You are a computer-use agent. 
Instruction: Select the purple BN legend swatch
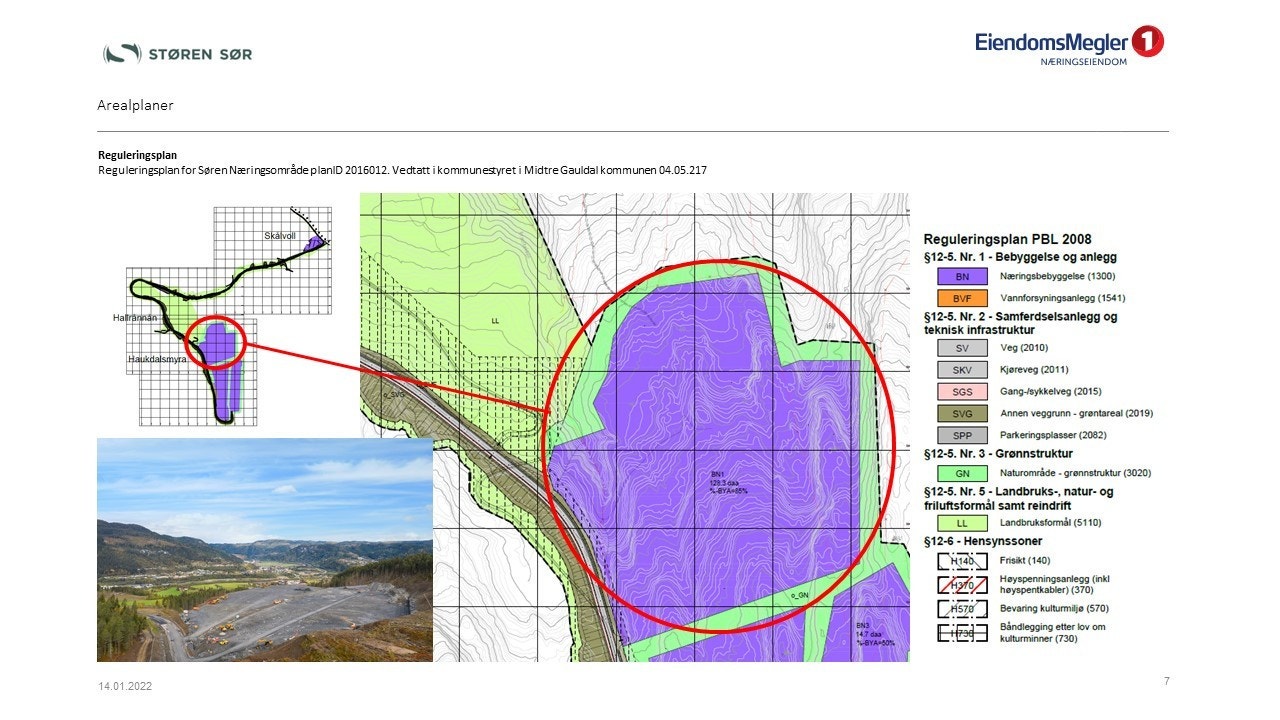point(963,276)
